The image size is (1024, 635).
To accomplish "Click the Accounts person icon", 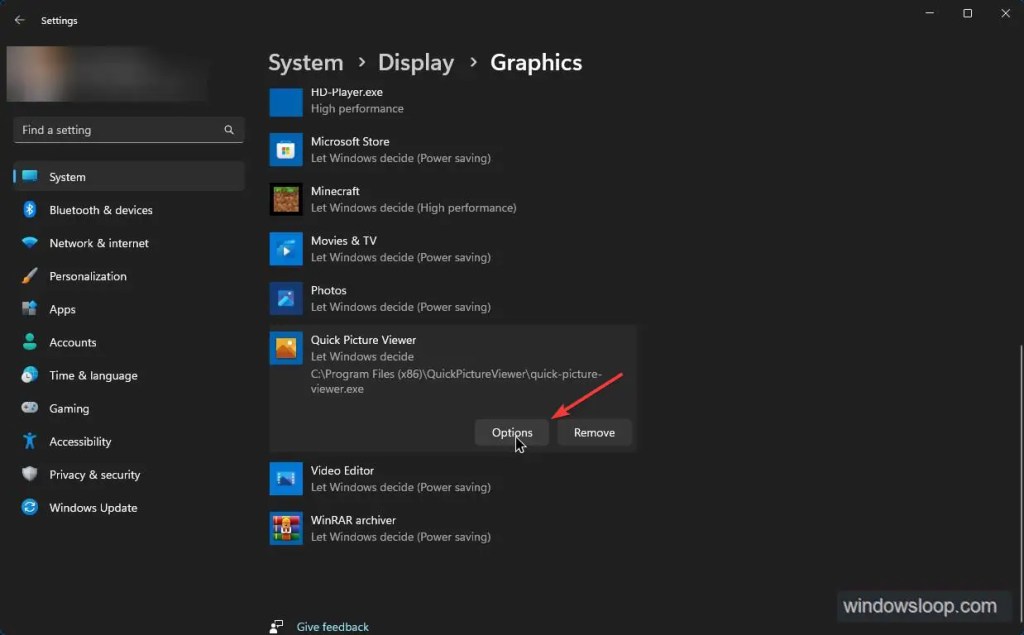I will click(29, 342).
